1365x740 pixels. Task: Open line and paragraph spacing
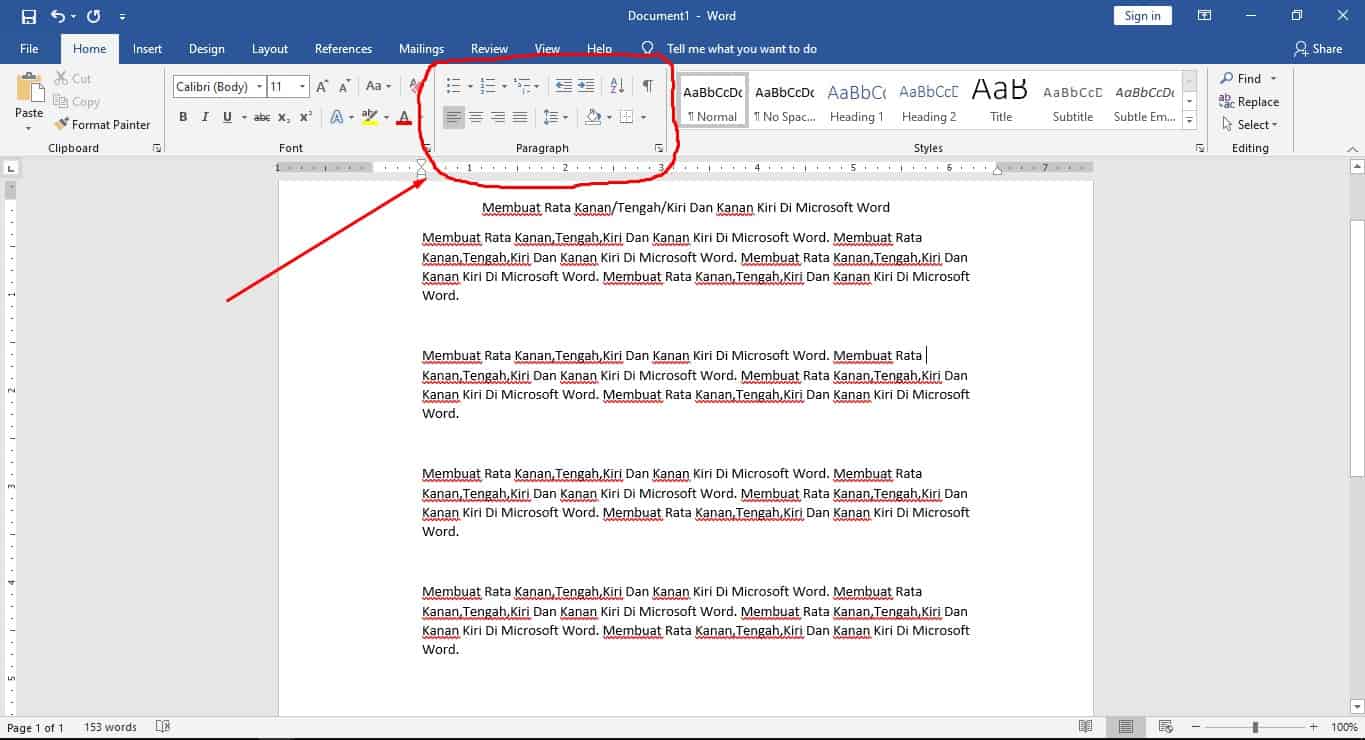point(555,117)
